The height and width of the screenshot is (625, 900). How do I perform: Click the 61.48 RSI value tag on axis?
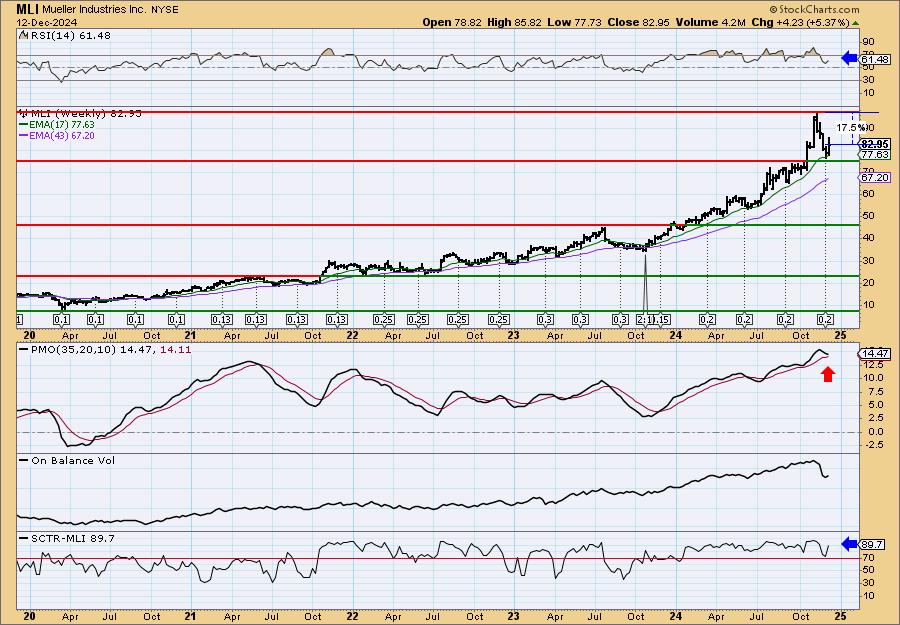875,59
